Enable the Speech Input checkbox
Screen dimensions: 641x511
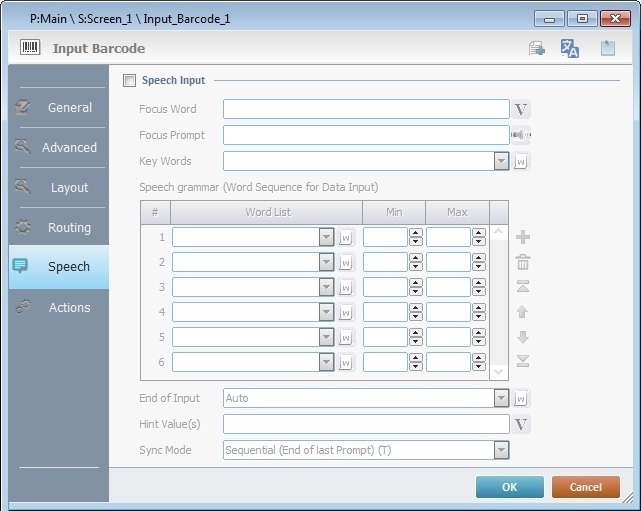tap(129, 81)
